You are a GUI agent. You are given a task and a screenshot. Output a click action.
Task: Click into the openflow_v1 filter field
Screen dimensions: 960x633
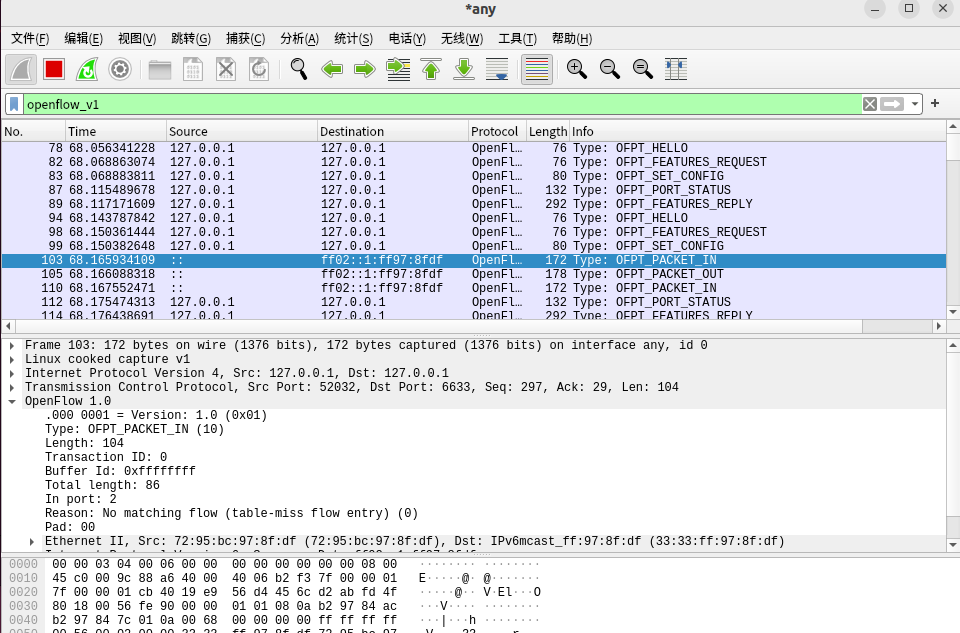pyautogui.click(x=442, y=104)
